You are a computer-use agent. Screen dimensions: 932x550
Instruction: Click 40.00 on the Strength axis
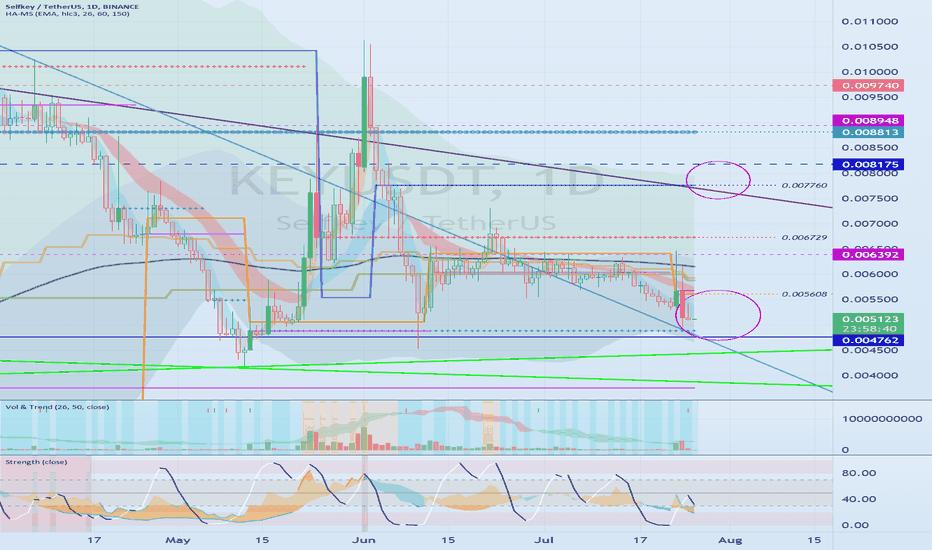pos(859,499)
